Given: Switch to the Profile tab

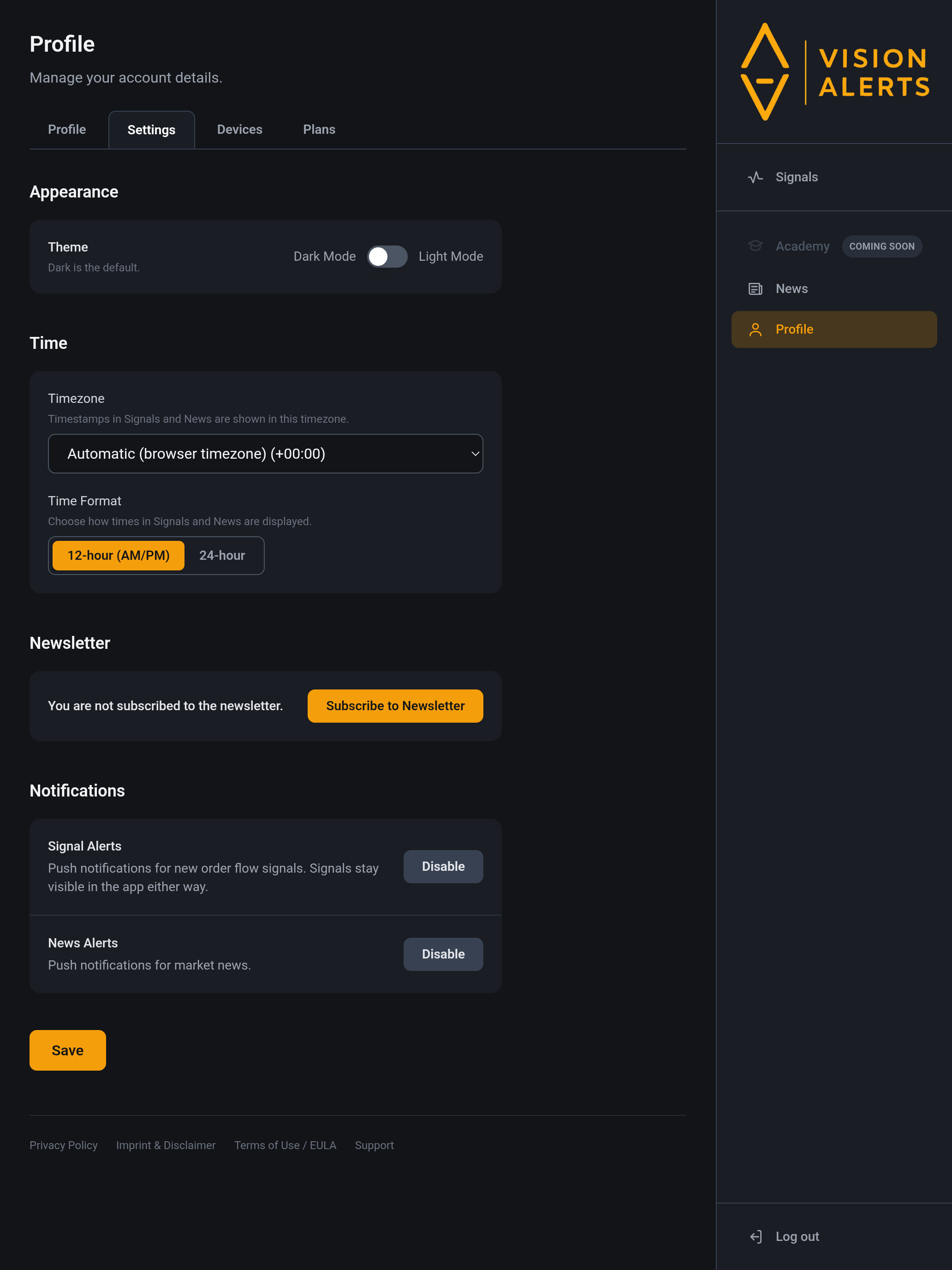Looking at the screenshot, I should pos(66,130).
